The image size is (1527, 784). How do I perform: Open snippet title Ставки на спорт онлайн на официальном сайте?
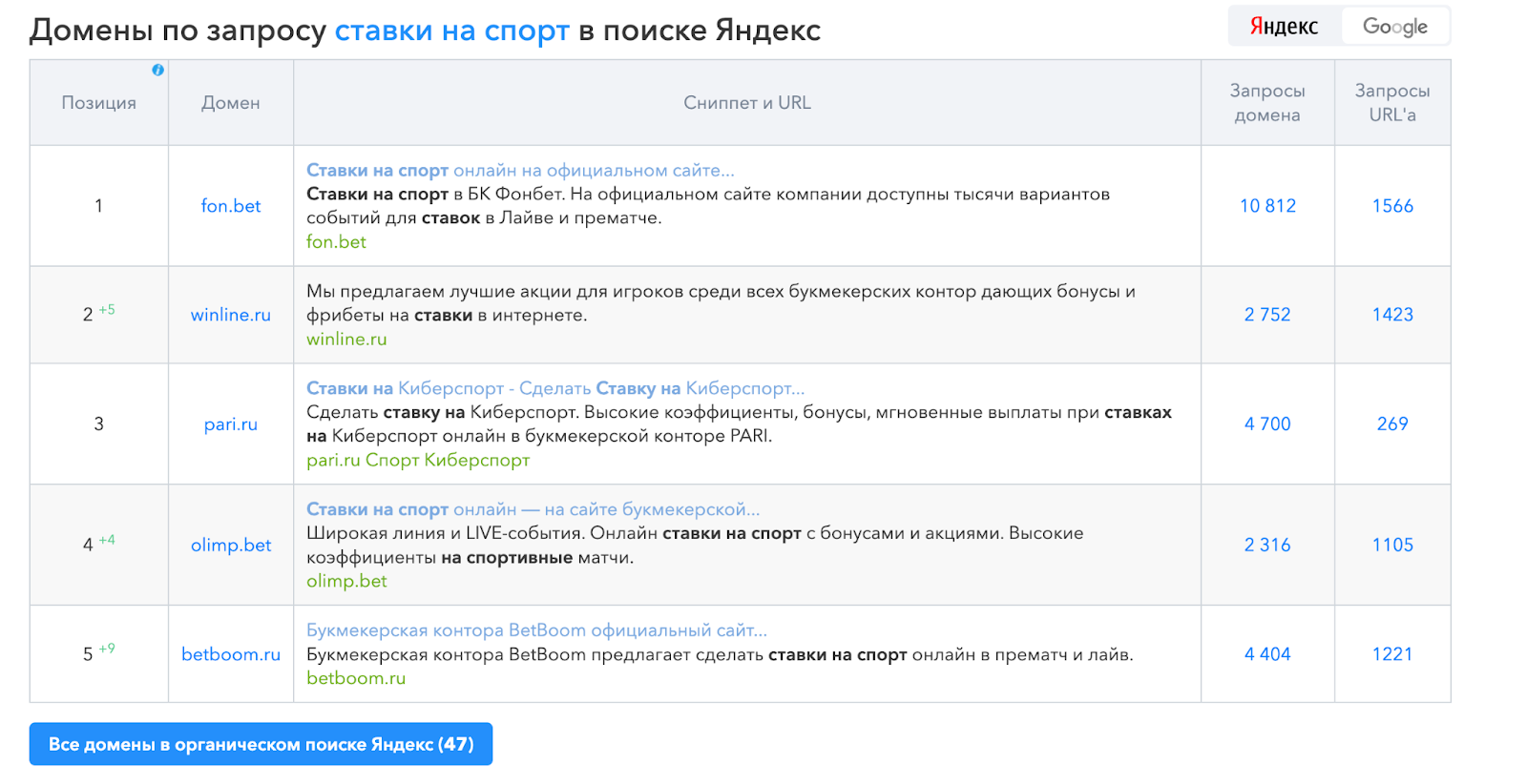520,171
